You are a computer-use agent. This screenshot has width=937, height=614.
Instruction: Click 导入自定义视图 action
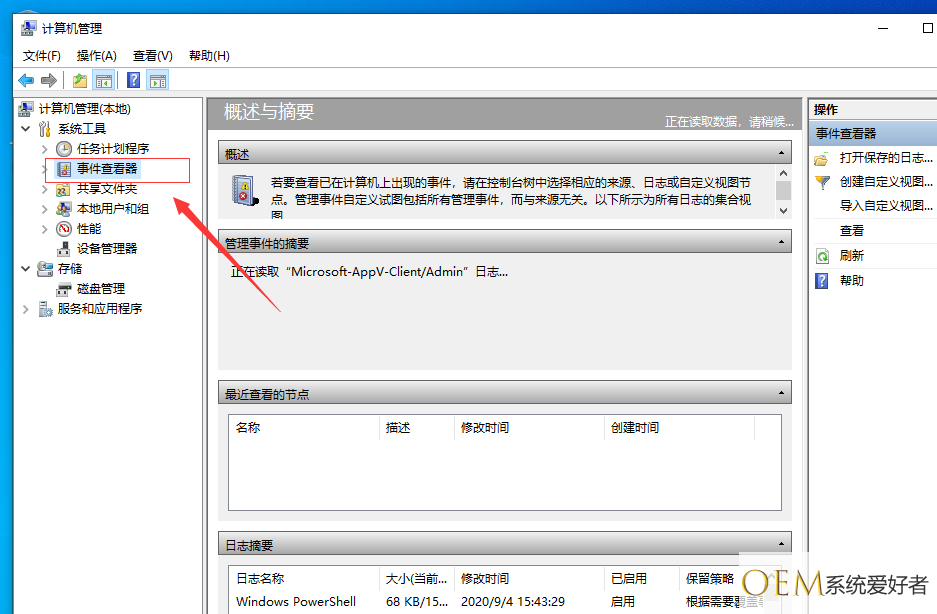[885, 206]
